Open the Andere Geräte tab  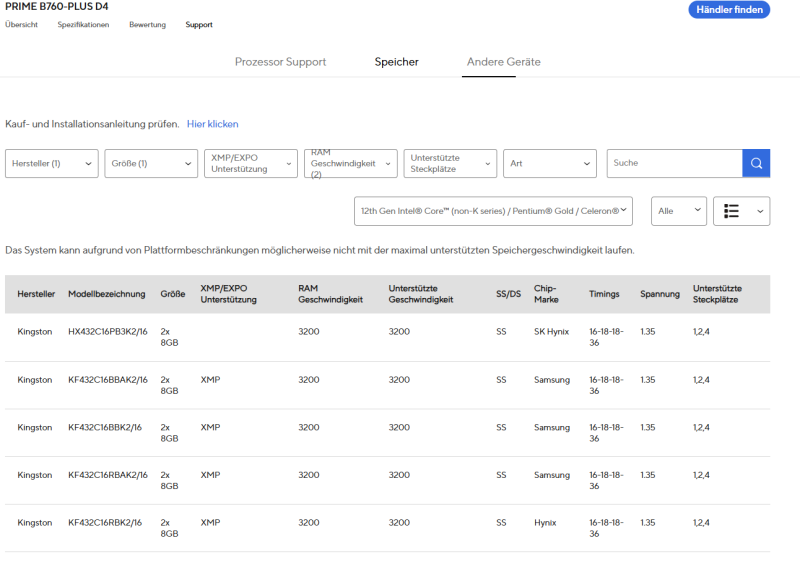(504, 62)
